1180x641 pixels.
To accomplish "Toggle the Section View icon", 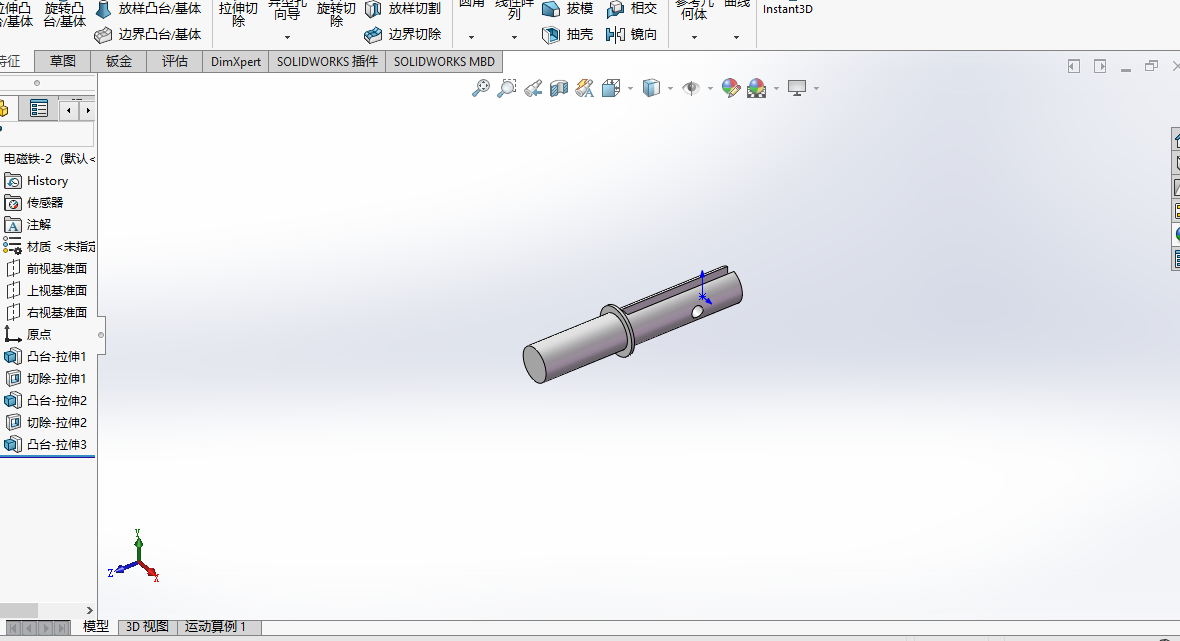I will pyautogui.click(x=558, y=89).
